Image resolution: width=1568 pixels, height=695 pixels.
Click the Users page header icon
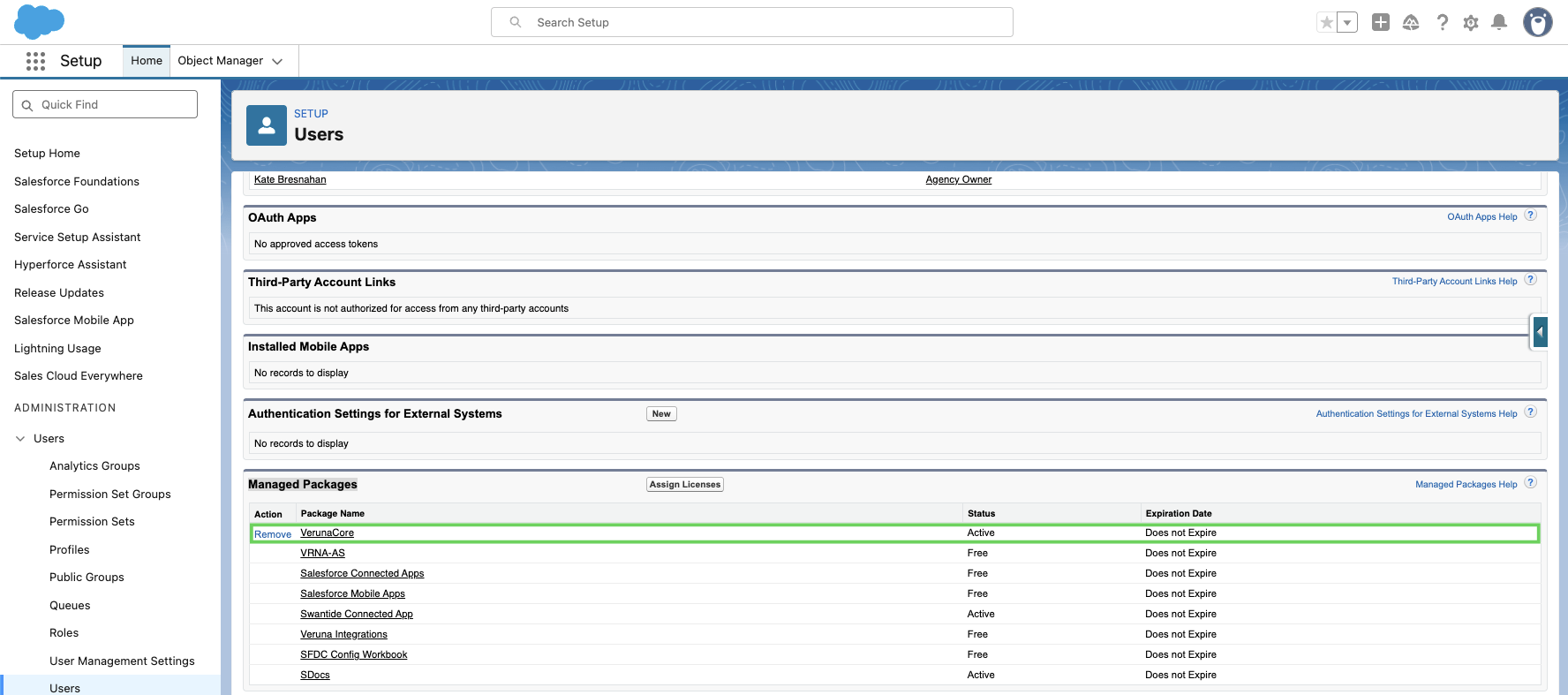pyautogui.click(x=267, y=125)
